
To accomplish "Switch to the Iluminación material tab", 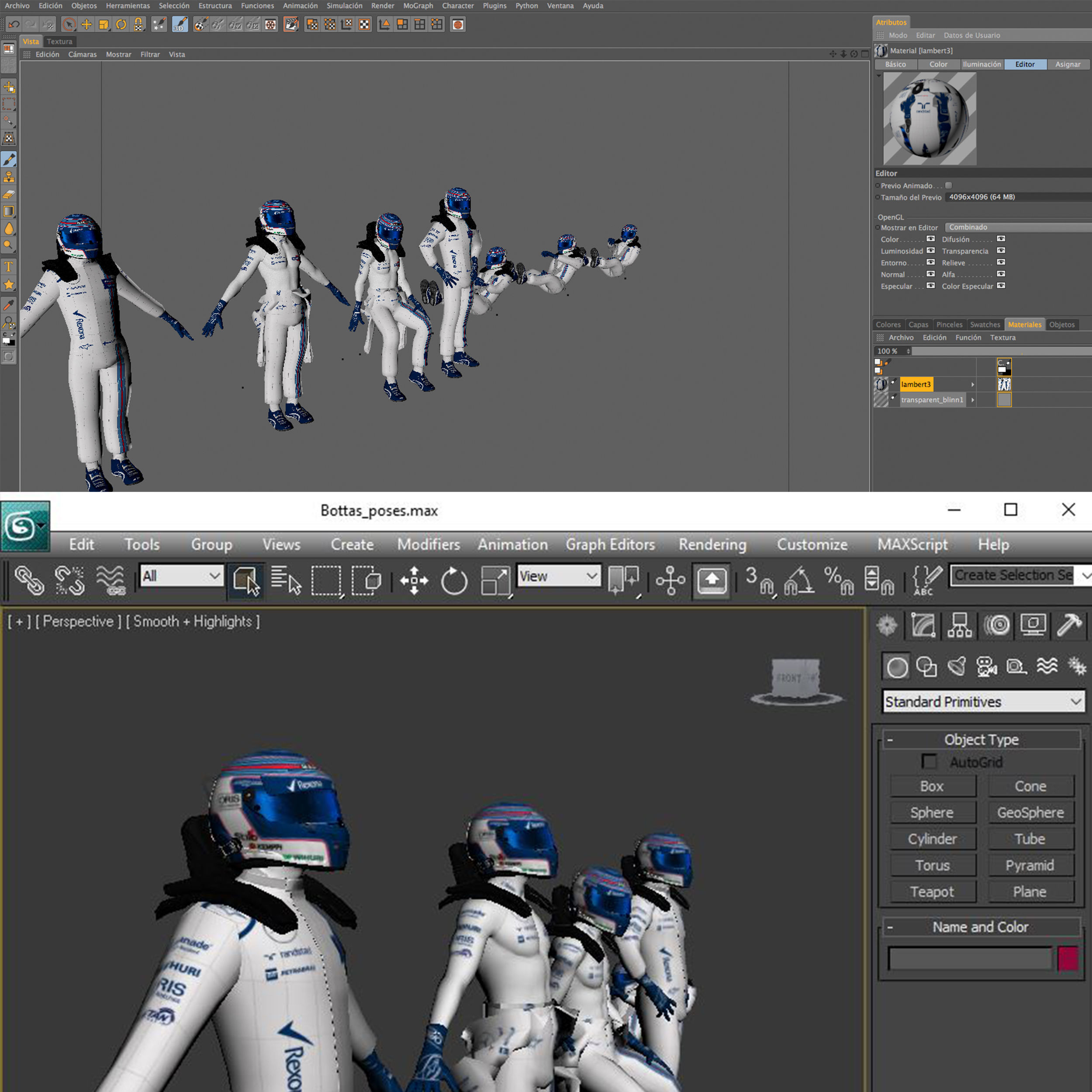I will tap(981, 65).
